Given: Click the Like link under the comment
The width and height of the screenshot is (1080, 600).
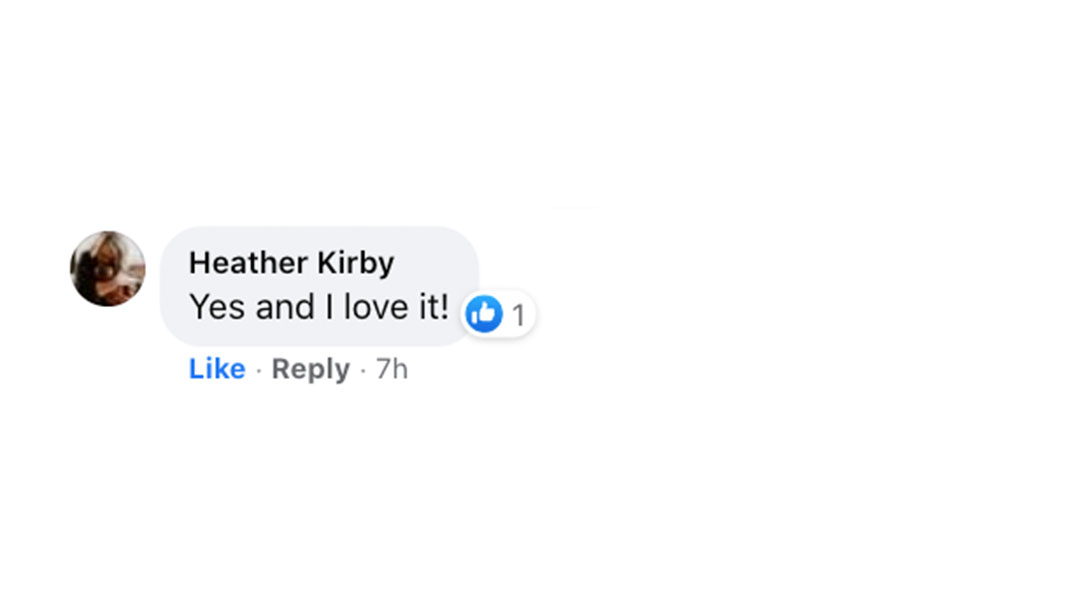Looking at the screenshot, I should point(217,369).
